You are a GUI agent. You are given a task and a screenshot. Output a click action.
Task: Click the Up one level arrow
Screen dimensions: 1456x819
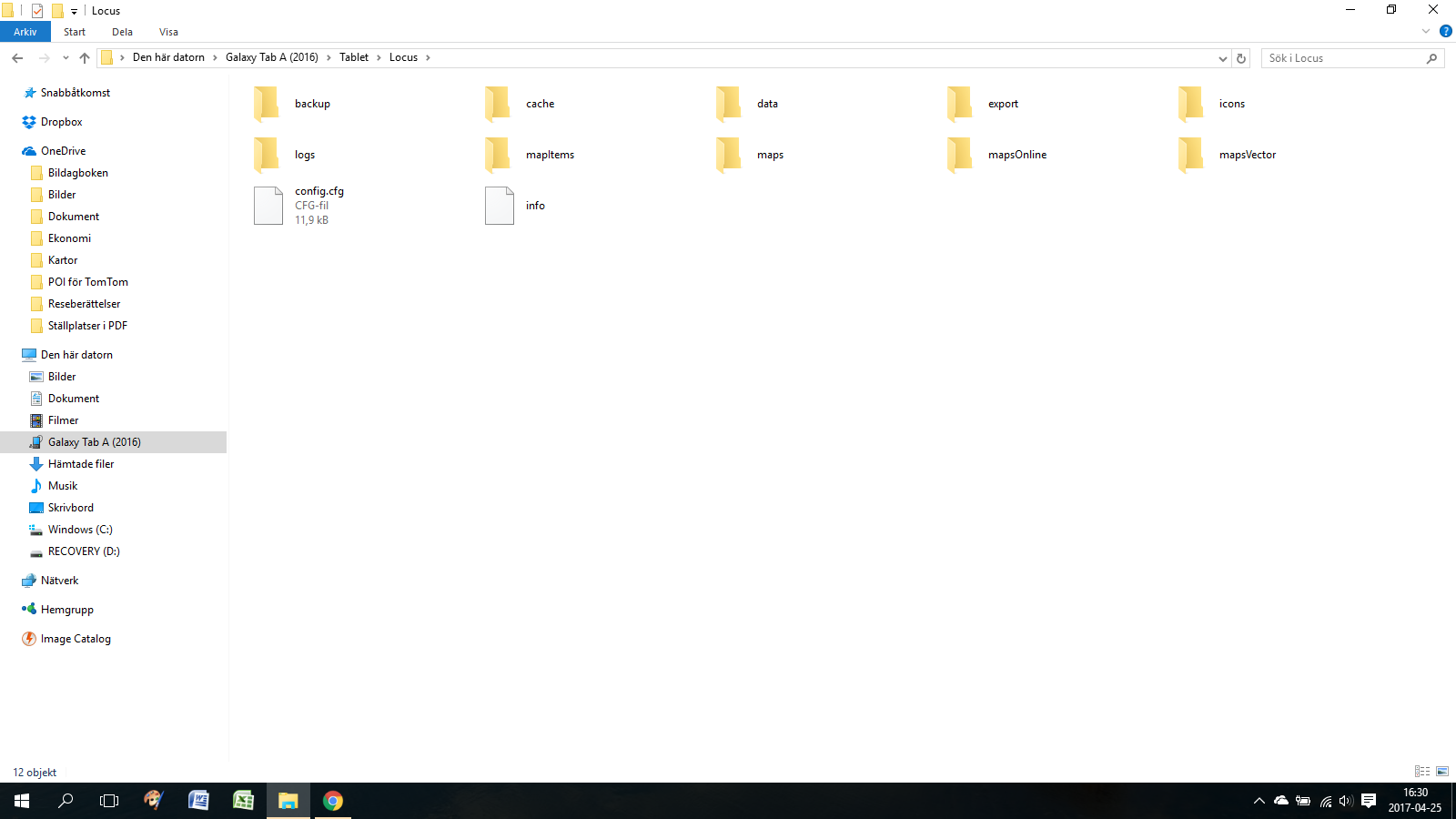tap(85, 58)
